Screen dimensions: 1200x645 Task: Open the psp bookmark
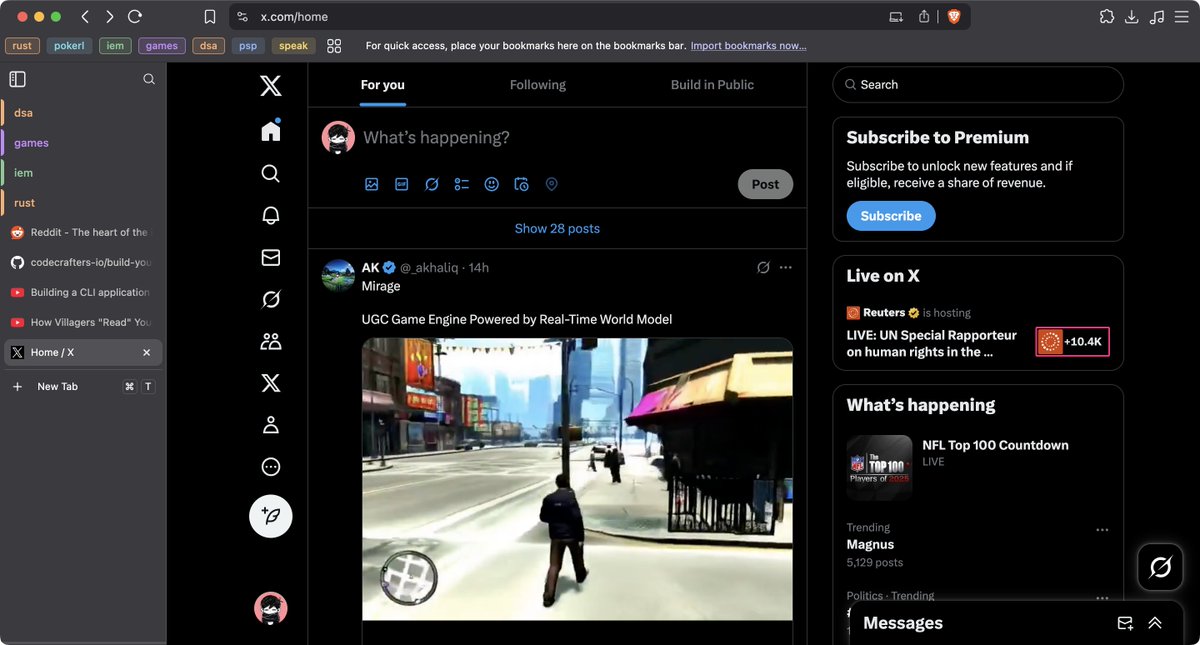(248, 45)
